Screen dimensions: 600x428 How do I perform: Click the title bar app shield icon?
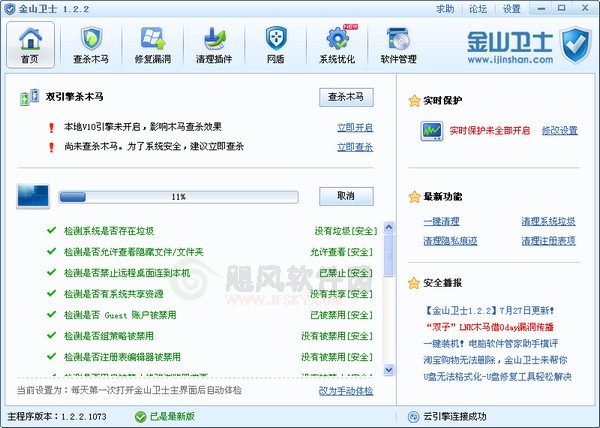[x=9, y=9]
